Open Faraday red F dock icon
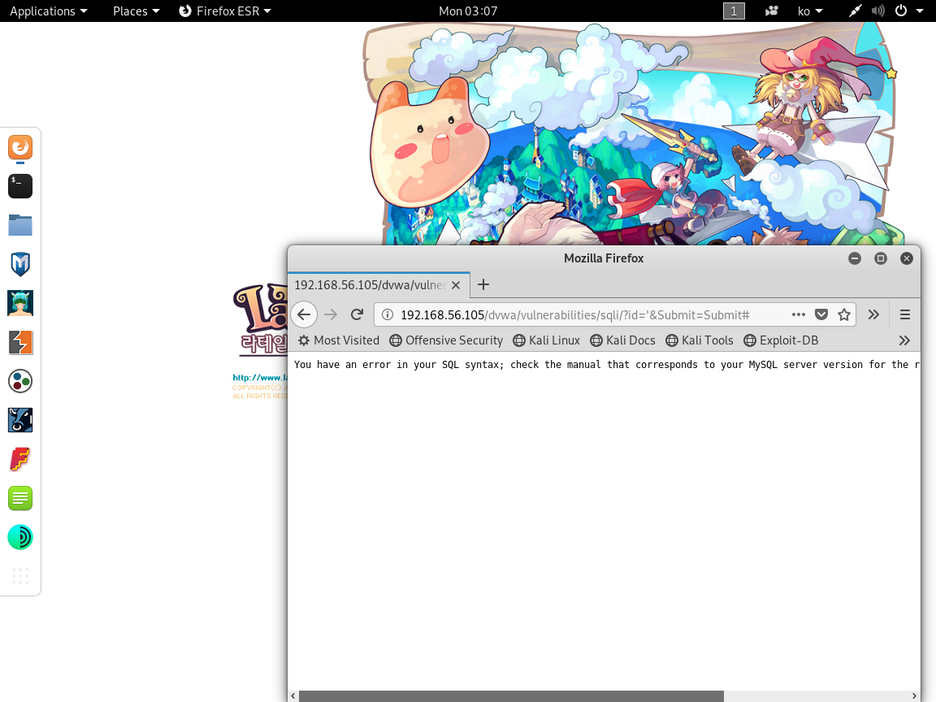936x702 pixels. pos(20,460)
